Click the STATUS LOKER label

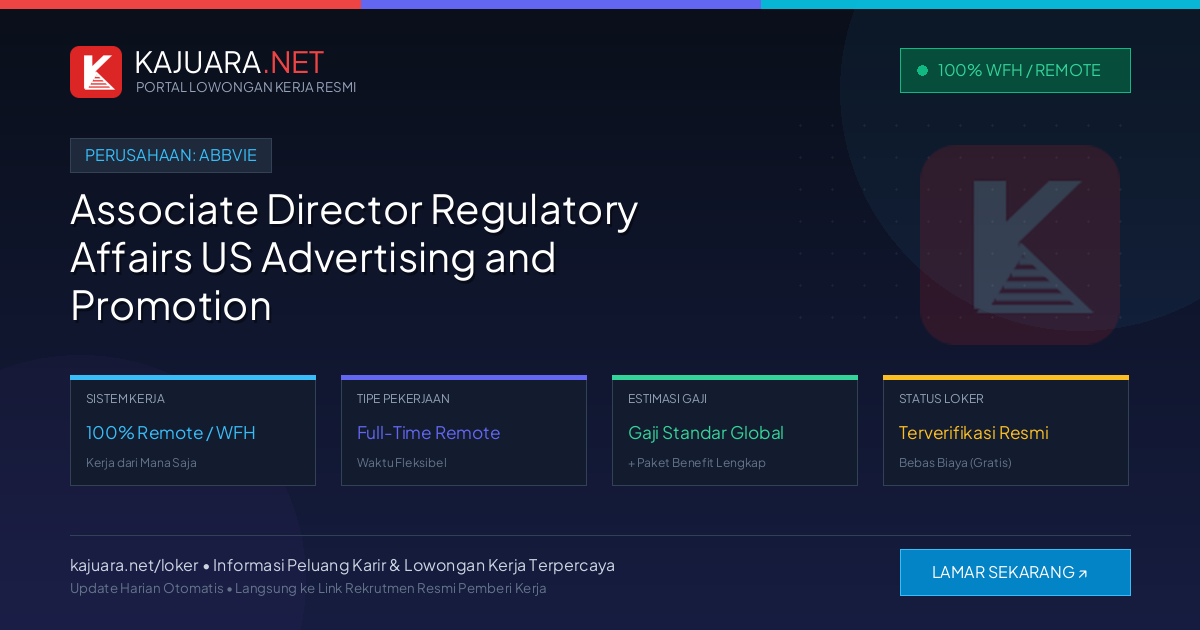941,399
